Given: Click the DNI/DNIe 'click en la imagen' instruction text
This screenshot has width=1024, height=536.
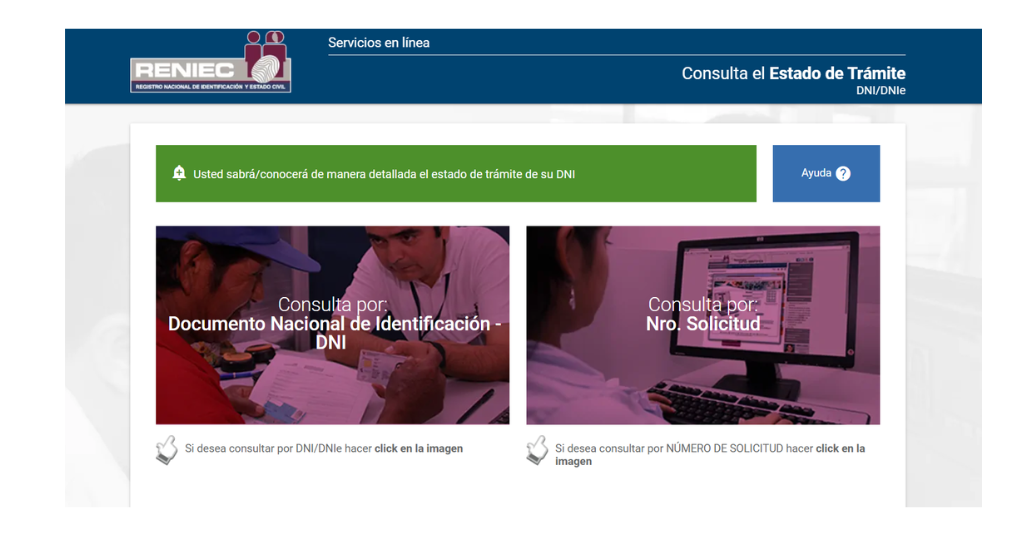Looking at the screenshot, I should [324, 449].
